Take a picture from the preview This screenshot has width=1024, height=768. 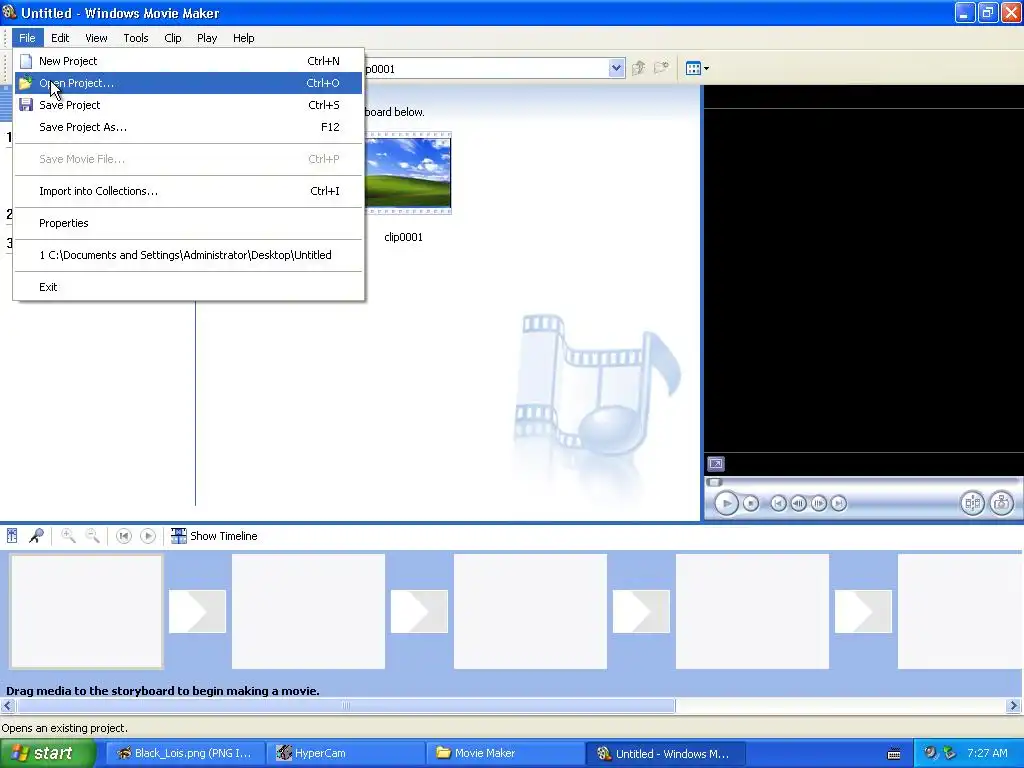[1001, 503]
